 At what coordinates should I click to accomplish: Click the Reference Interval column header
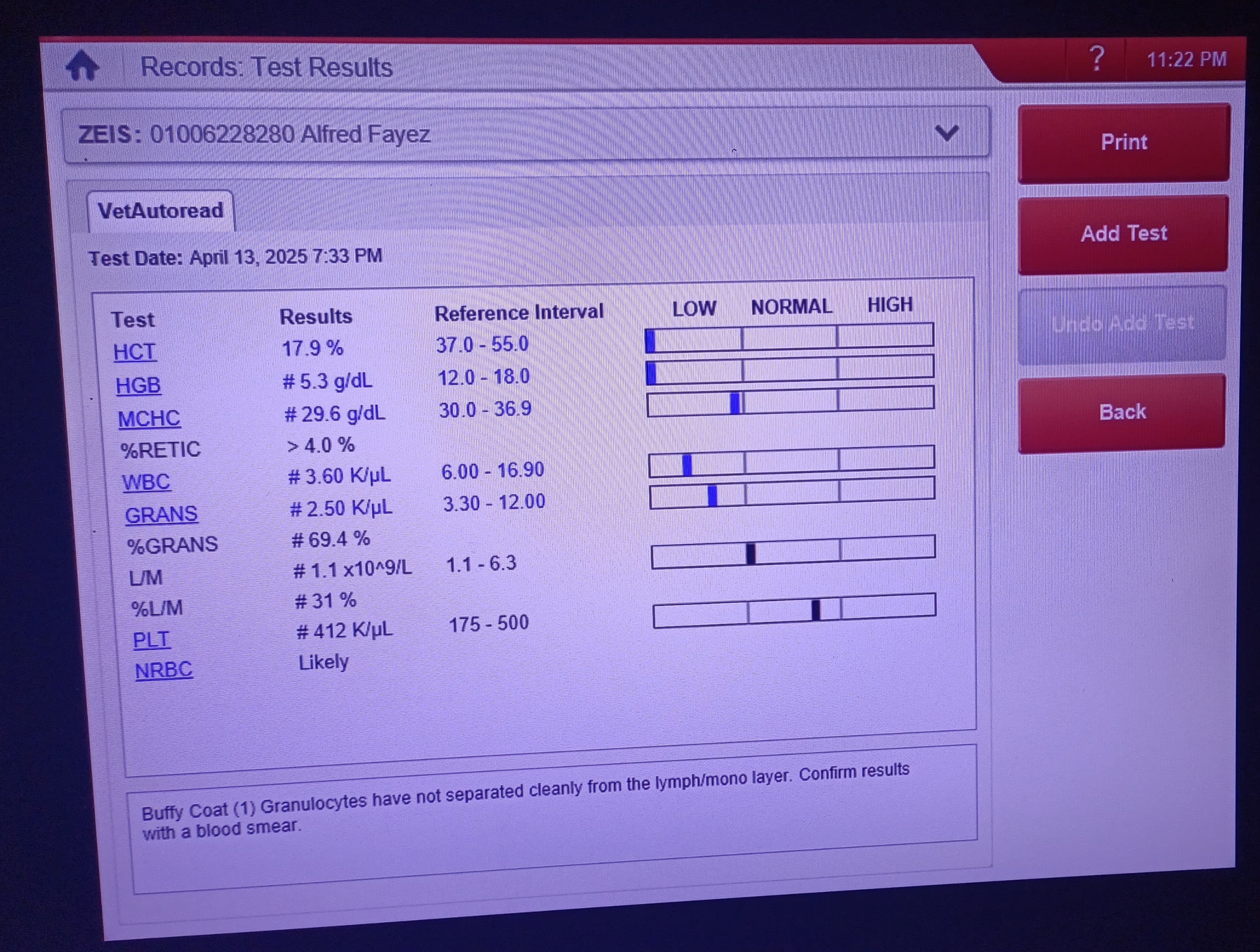(518, 312)
